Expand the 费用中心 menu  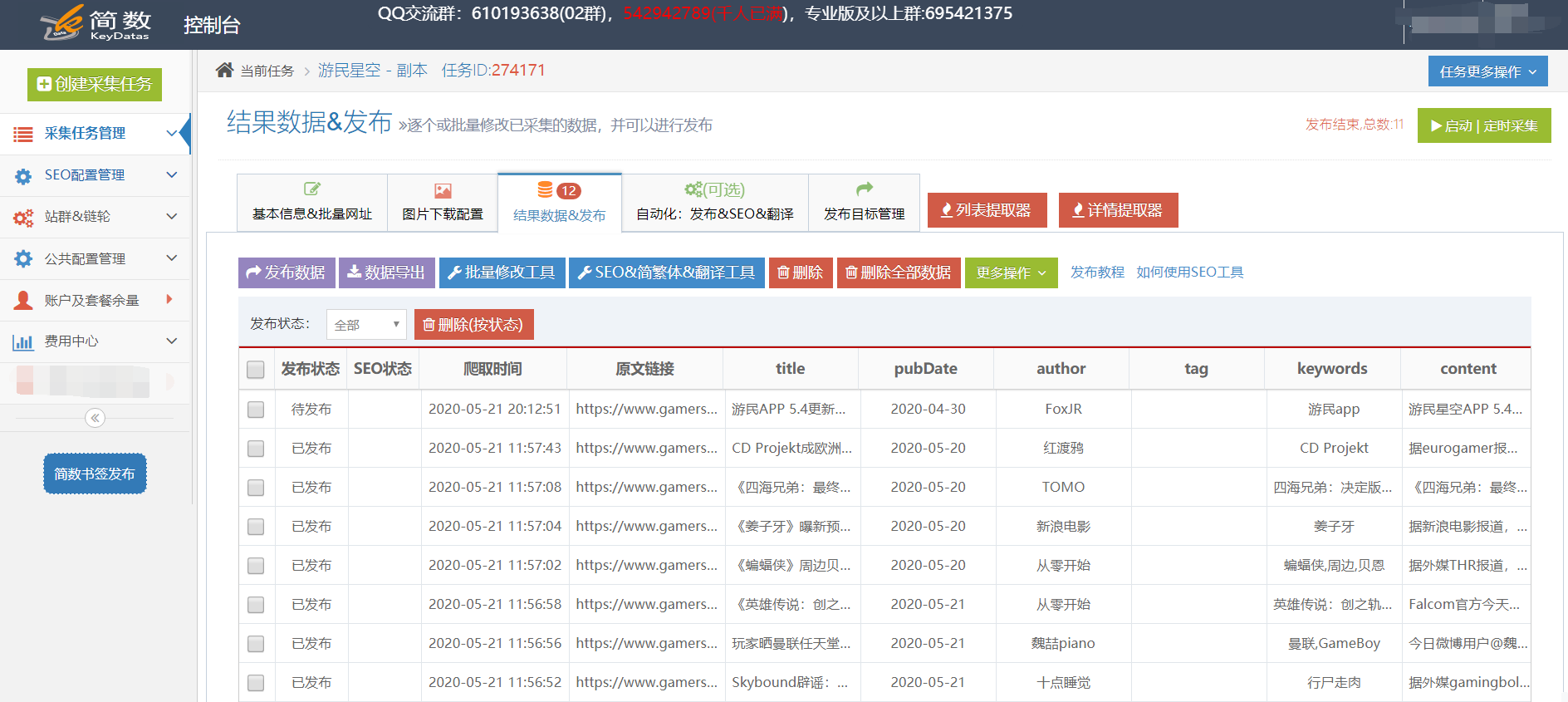pyautogui.click(x=172, y=341)
